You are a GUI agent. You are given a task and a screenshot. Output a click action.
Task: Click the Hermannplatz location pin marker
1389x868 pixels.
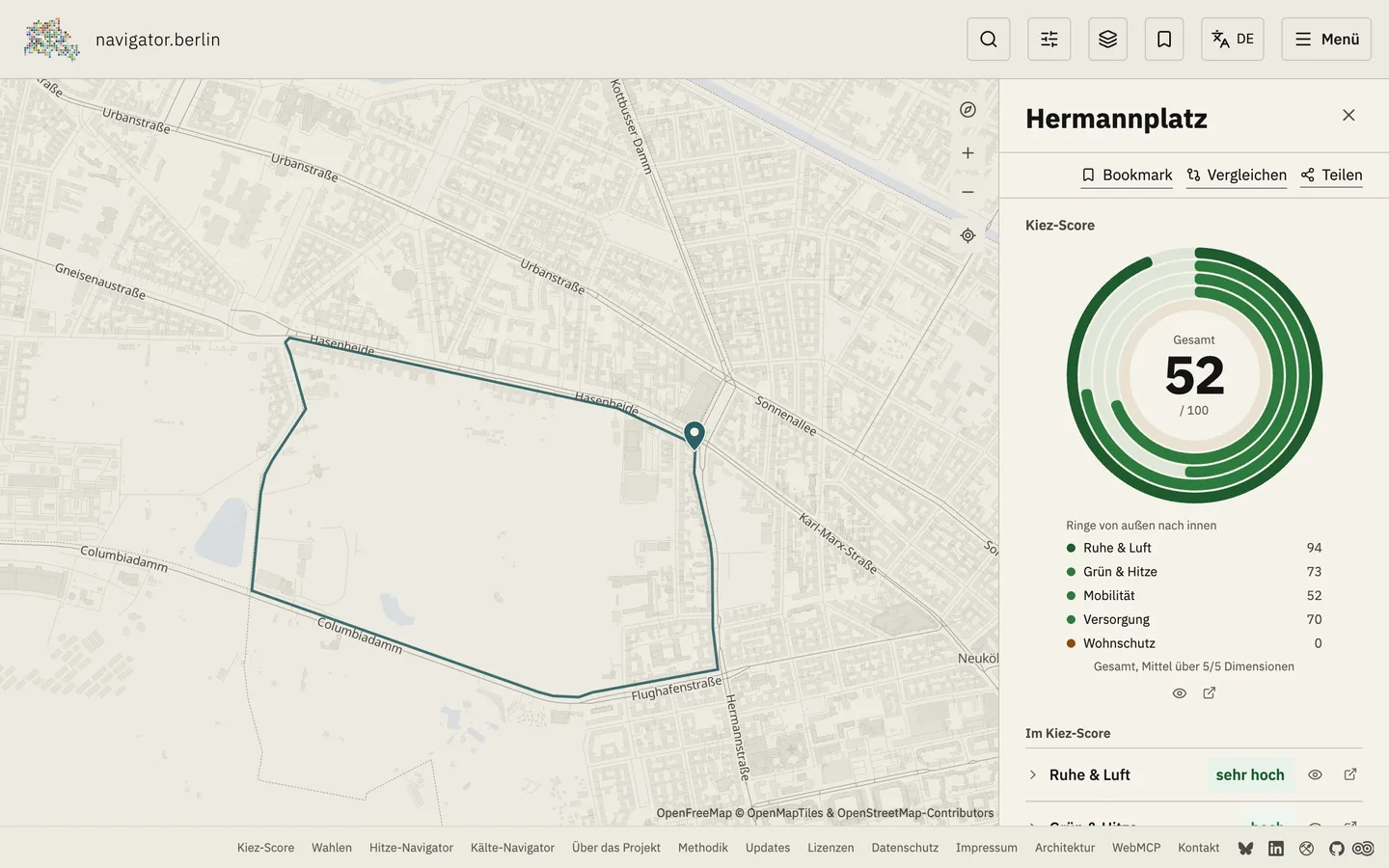coord(694,435)
